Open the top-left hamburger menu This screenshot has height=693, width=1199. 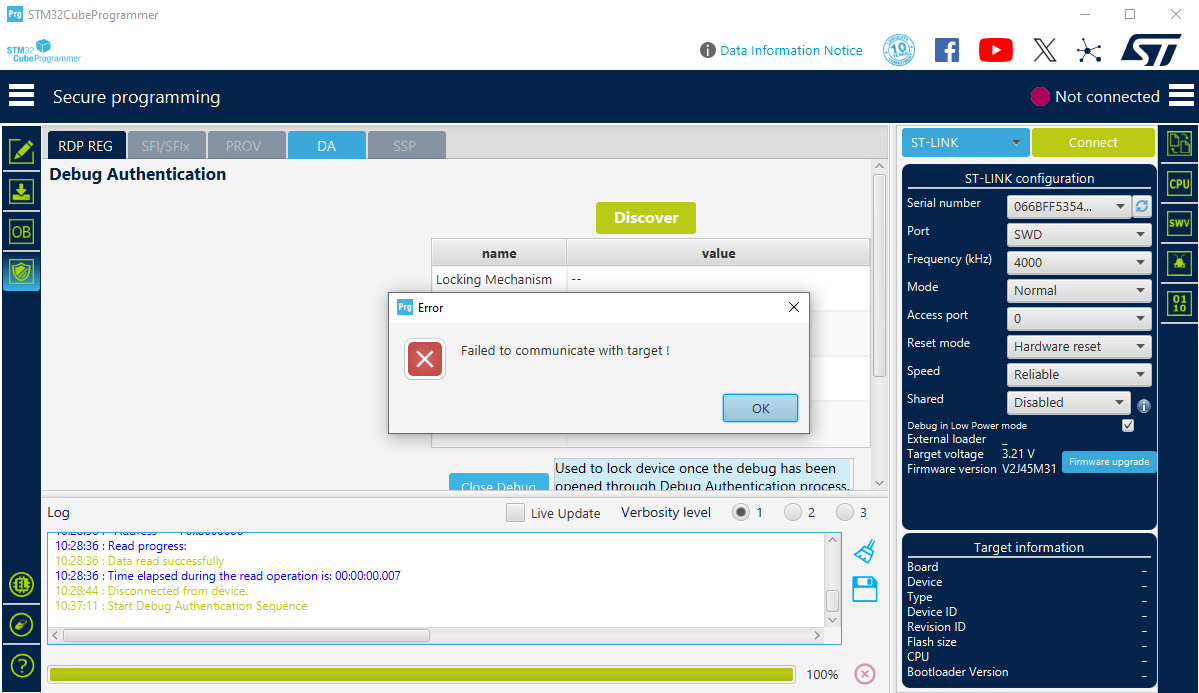pos(21,95)
